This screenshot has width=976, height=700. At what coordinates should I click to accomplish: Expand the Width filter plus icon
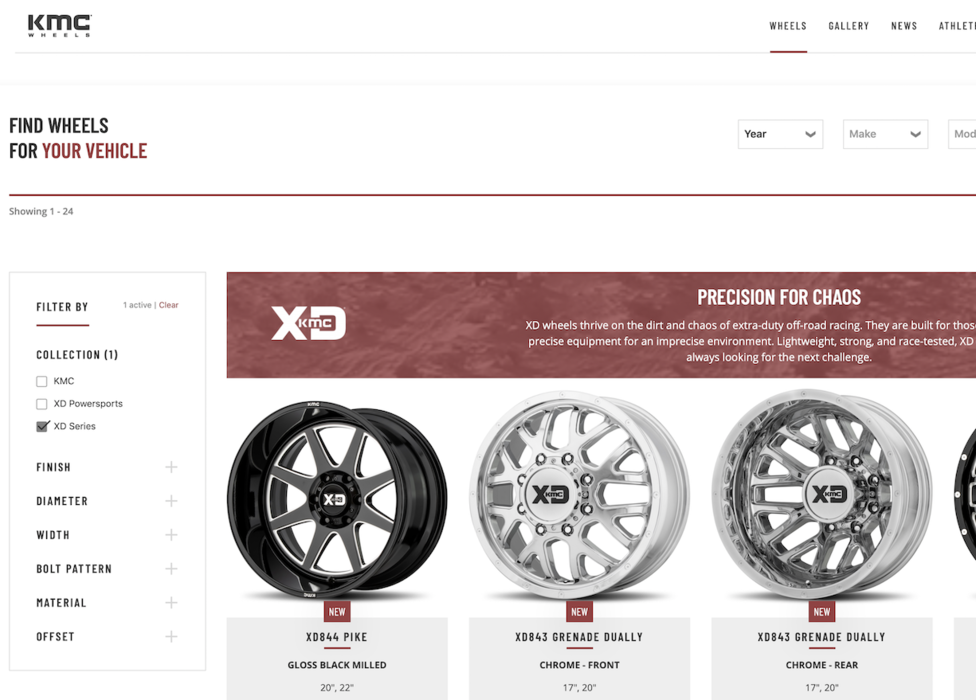(171, 535)
